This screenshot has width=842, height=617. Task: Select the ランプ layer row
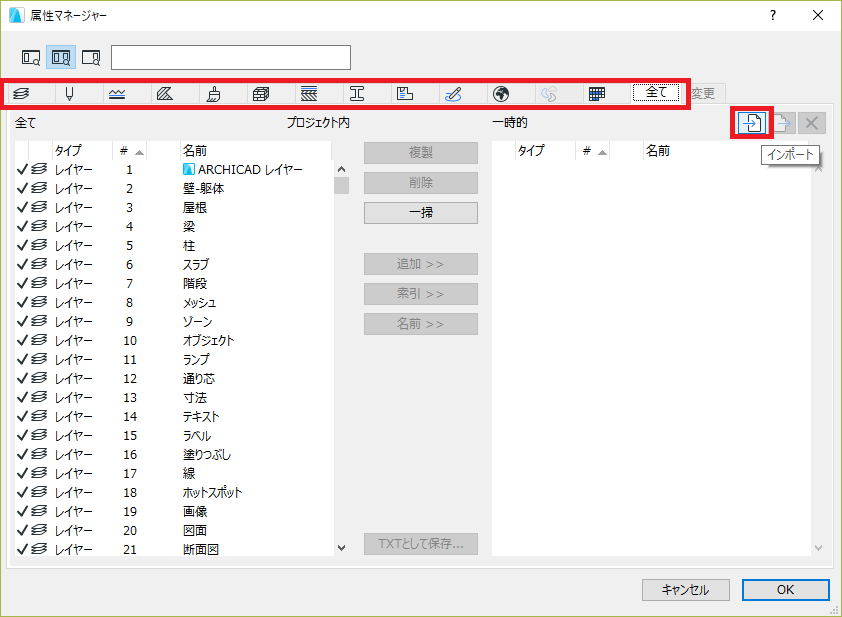click(173, 360)
